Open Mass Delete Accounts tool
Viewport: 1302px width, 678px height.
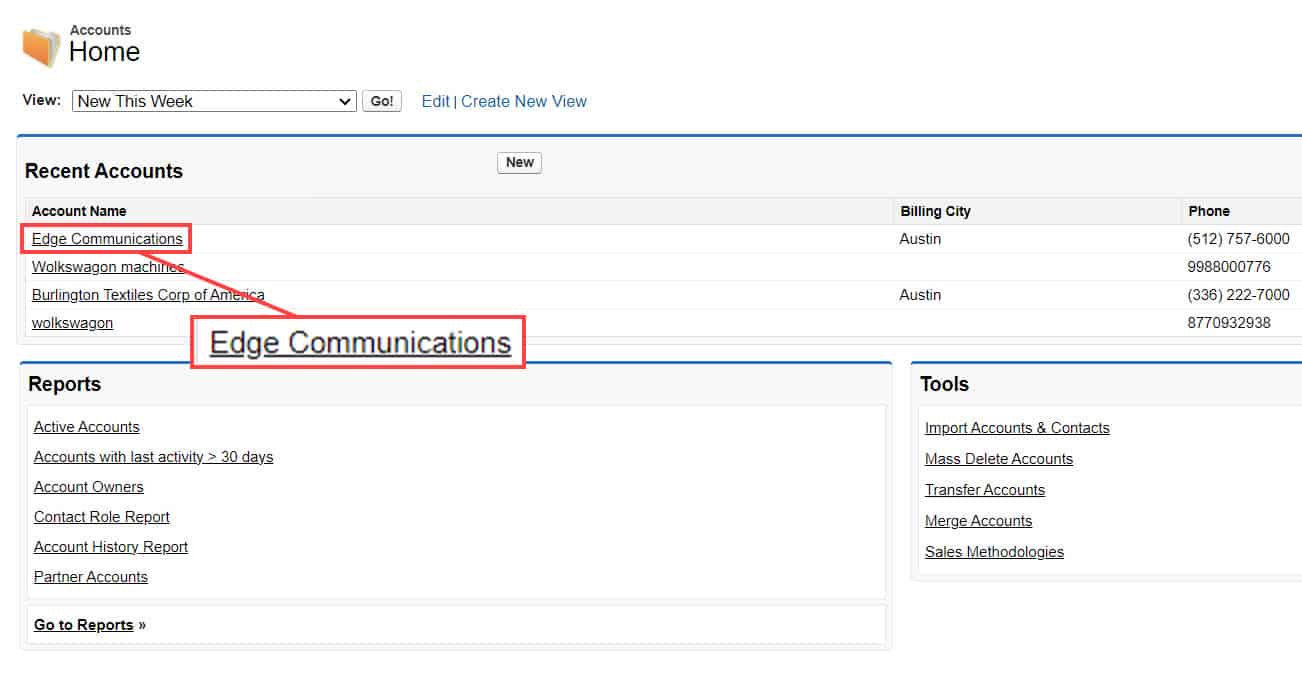coord(999,459)
